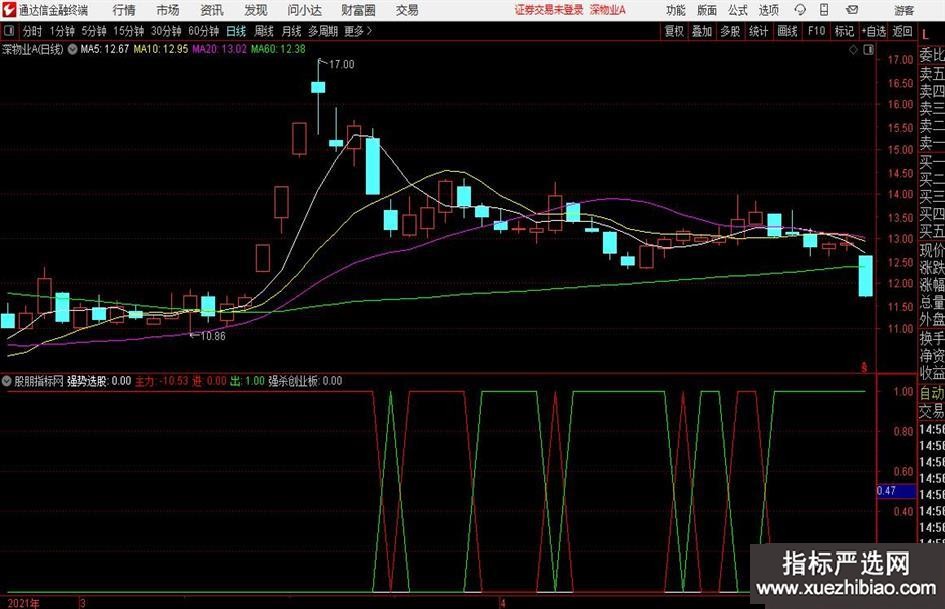Click the MA20: 13.02 value label

219,49
